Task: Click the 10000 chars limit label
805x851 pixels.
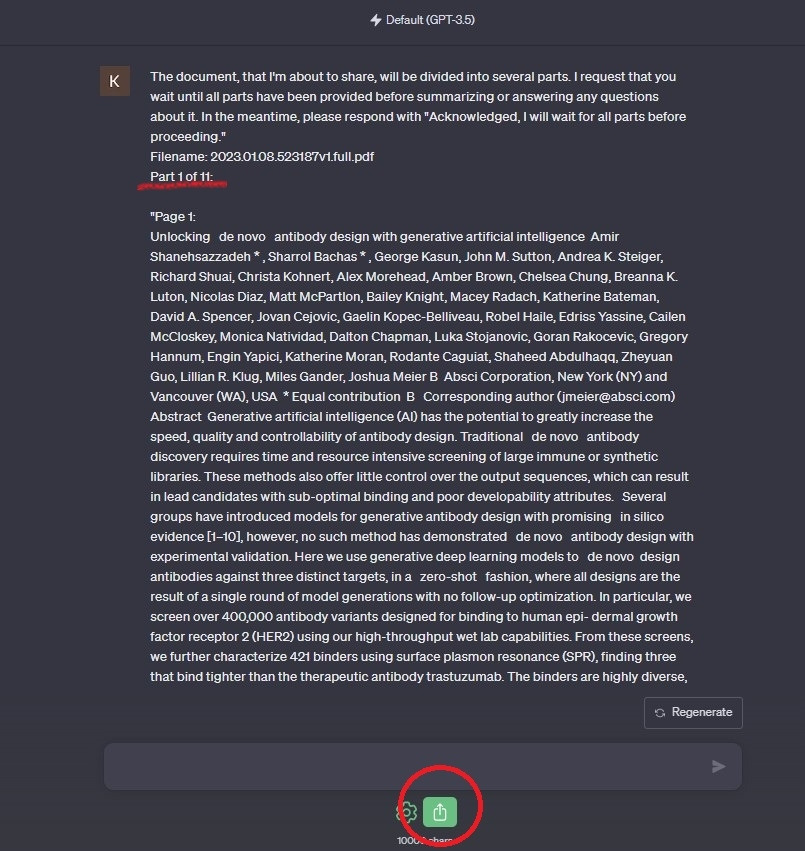Action: (424, 840)
